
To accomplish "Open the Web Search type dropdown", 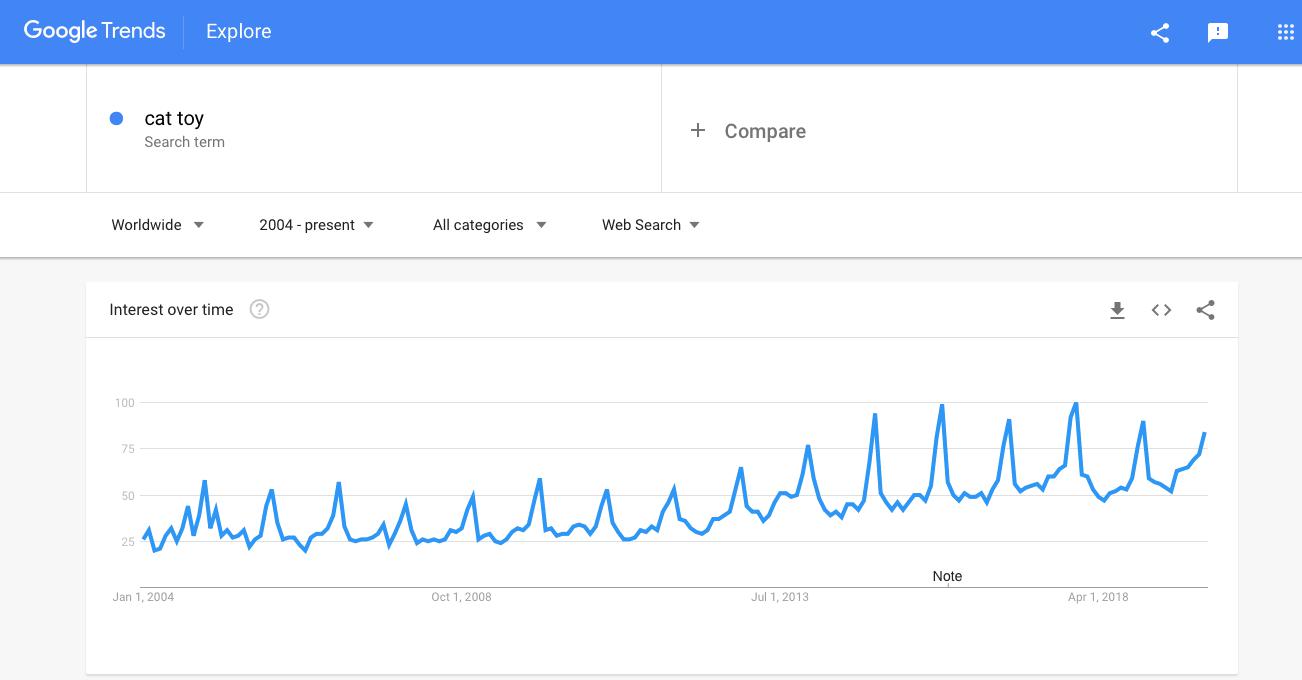I will click(x=651, y=225).
